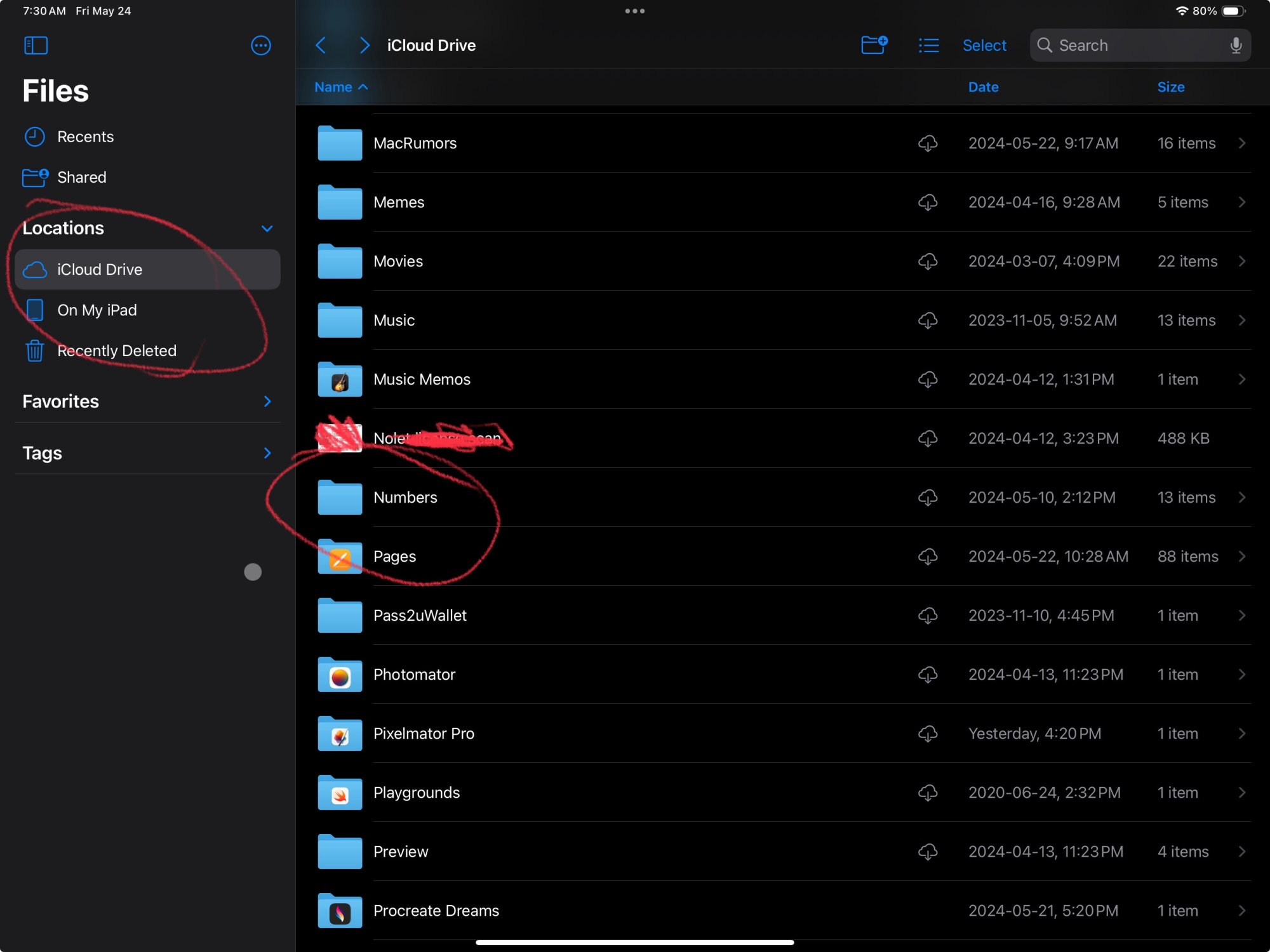Open the Numbers folder icon
Image resolution: width=1270 pixels, height=952 pixels.
pos(340,497)
